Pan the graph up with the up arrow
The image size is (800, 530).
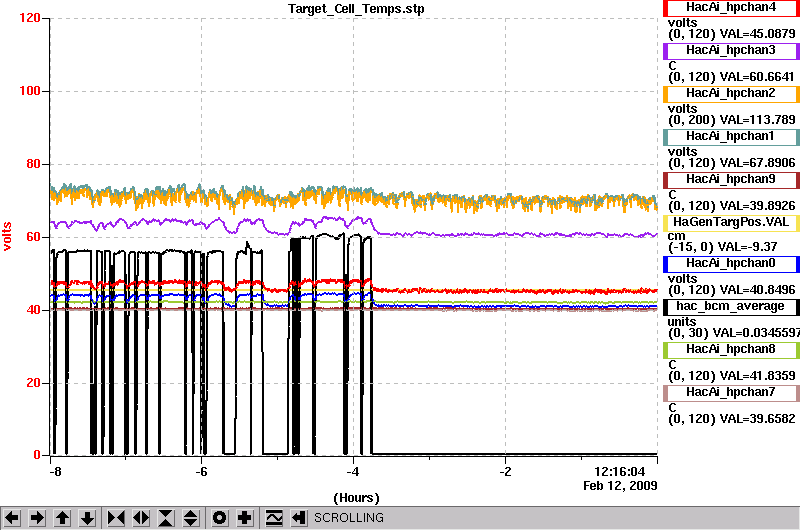(x=62, y=518)
